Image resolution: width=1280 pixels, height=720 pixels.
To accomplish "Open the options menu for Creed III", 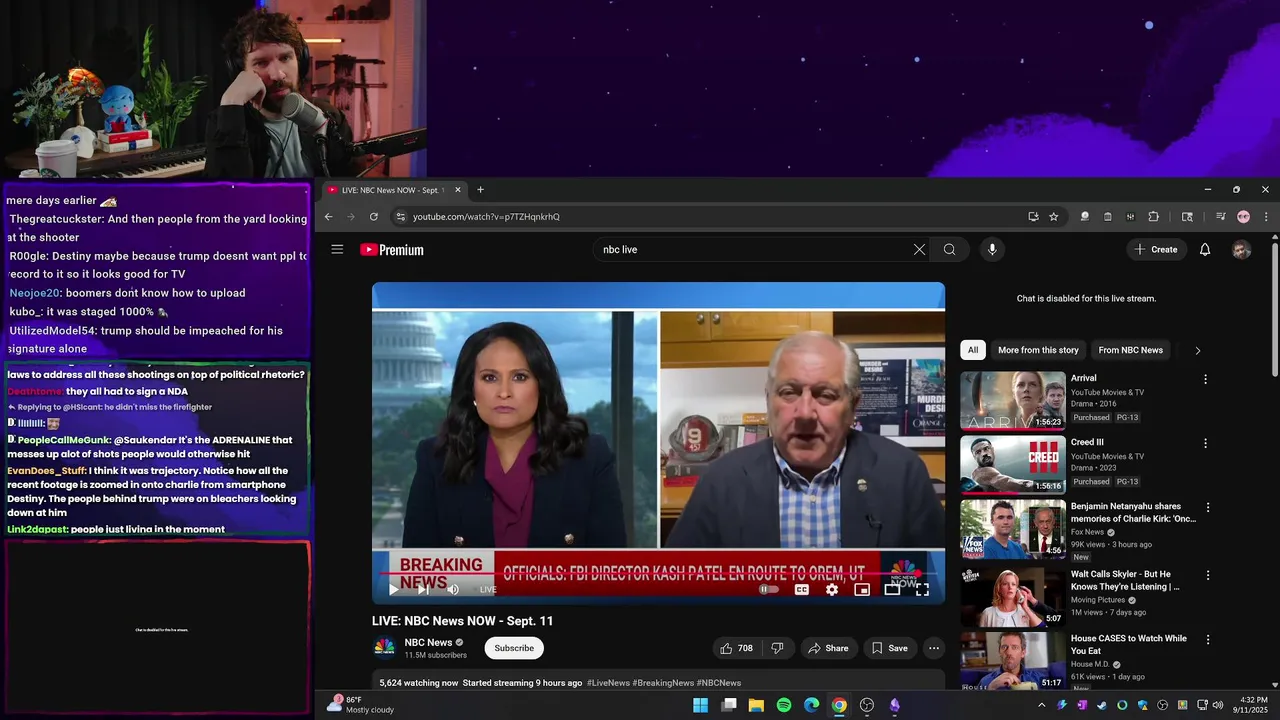I will click(x=1205, y=443).
